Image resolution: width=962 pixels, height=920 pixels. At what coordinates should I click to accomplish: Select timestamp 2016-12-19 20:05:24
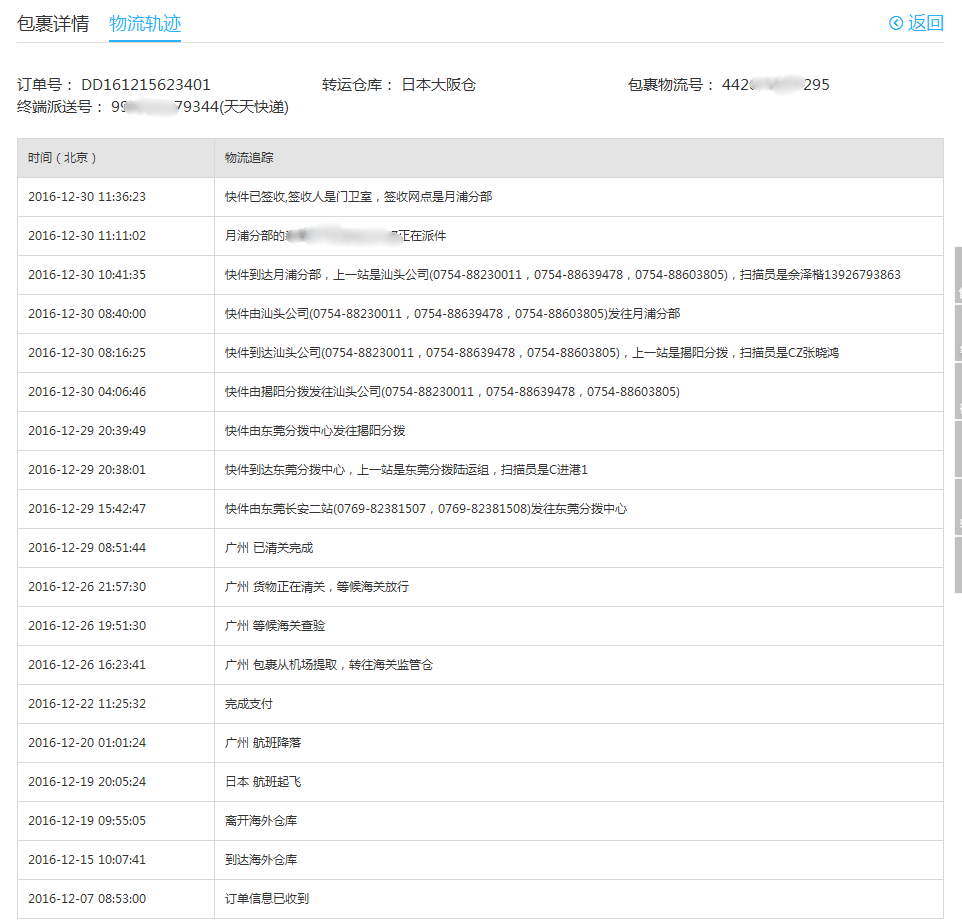[87, 782]
